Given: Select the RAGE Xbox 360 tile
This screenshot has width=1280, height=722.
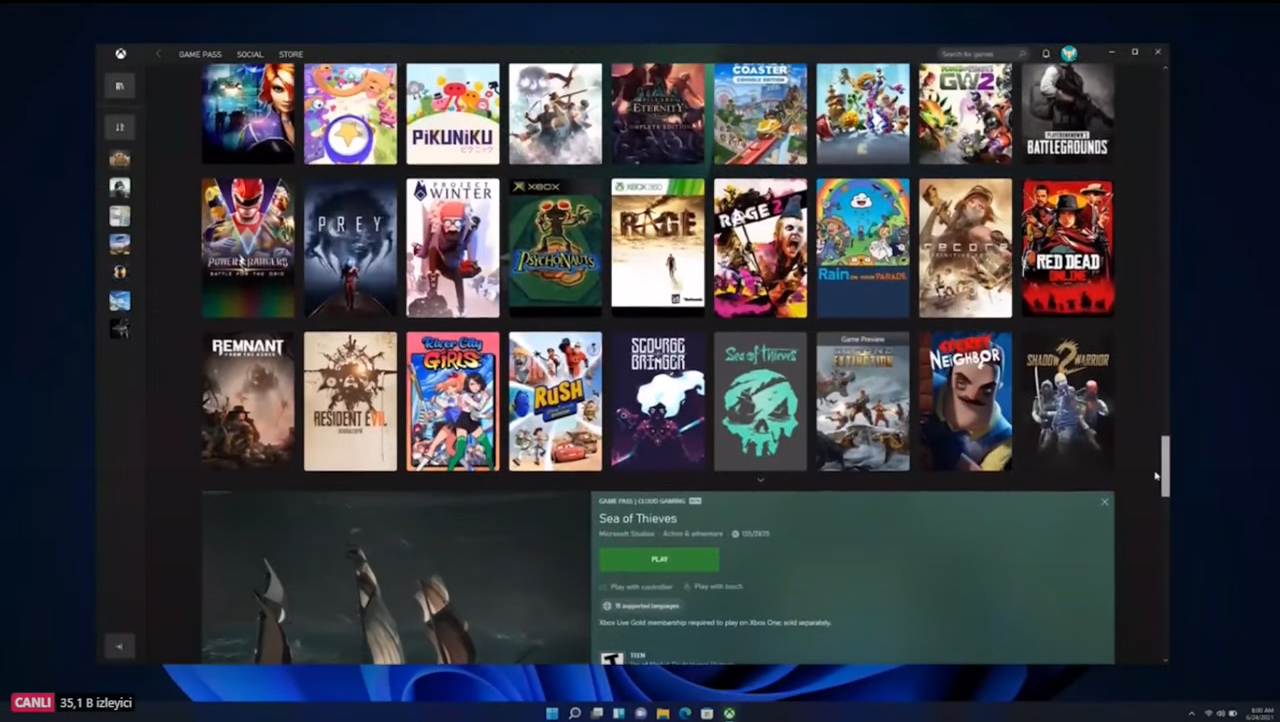Looking at the screenshot, I should click(x=658, y=248).
